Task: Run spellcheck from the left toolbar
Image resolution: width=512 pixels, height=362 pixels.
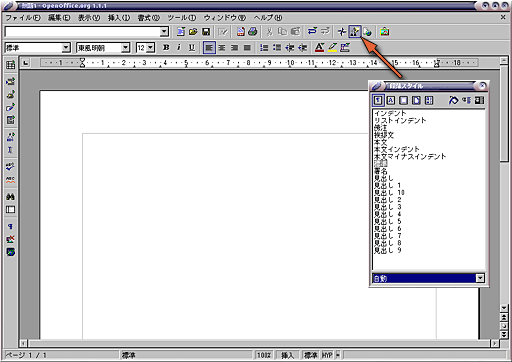Action: (x=10, y=166)
